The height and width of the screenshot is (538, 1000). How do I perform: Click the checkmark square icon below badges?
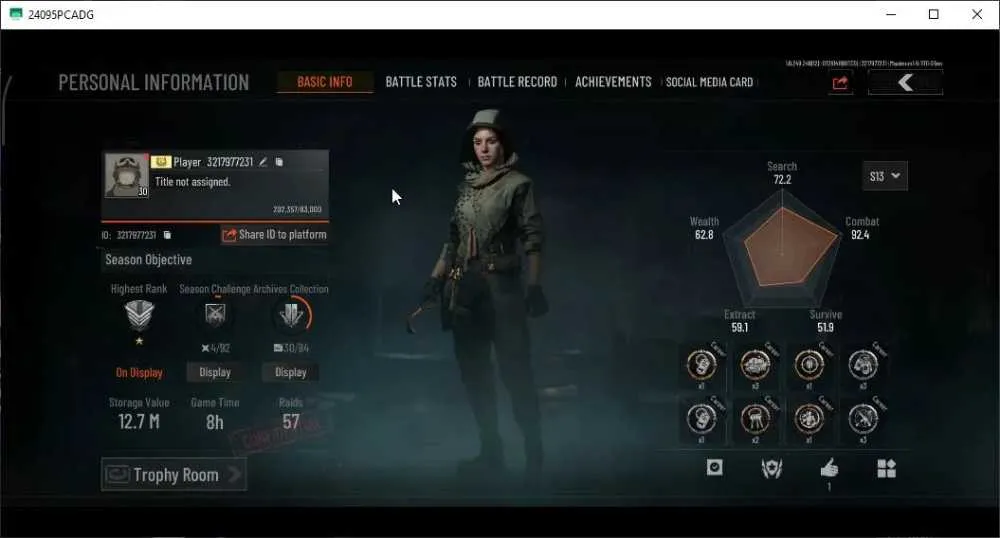(715, 468)
